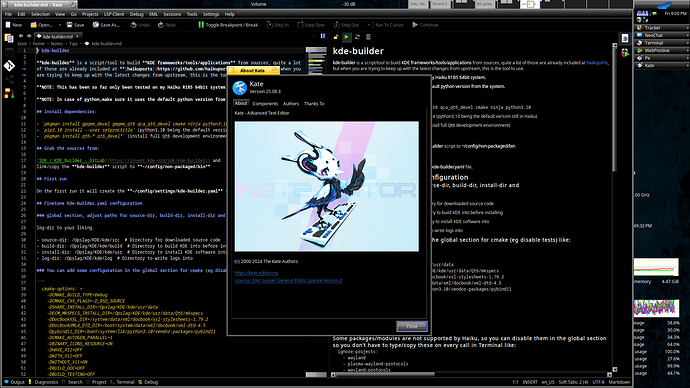Switch to the About tab in About Kate
The image size is (690, 388).
click(x=241, y=103)
